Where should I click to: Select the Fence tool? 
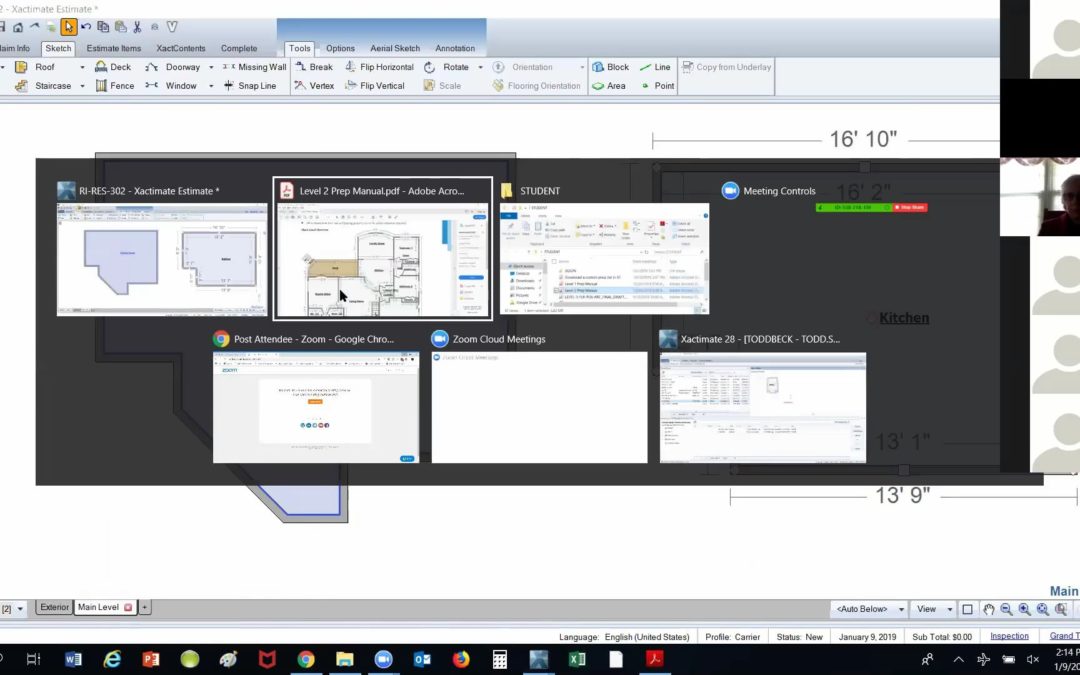[x=114, y=85]
